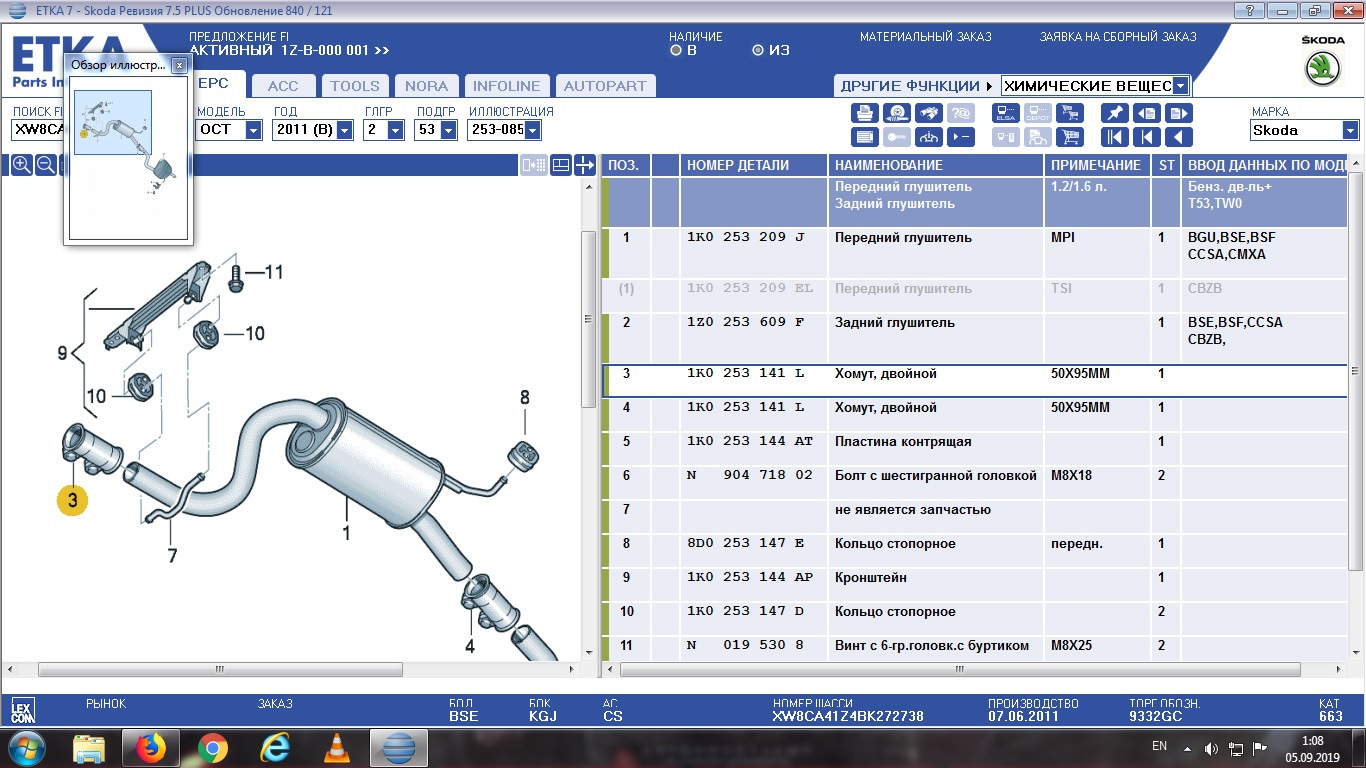Click the НОМЕР ДЕТАЛИ column header

click(x=754, y=165)
